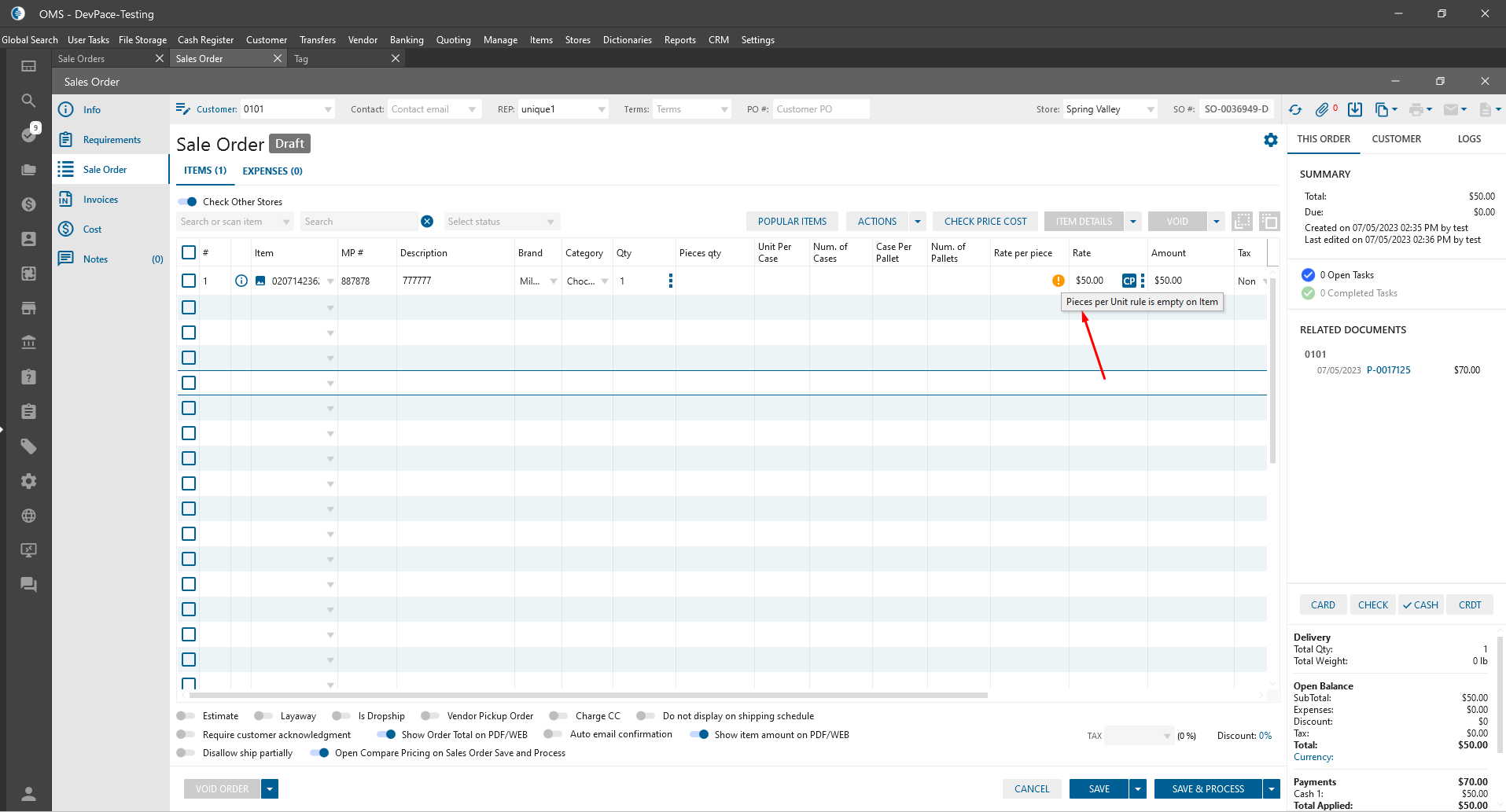Click the horizontal scrollbar under items grid

588,696
